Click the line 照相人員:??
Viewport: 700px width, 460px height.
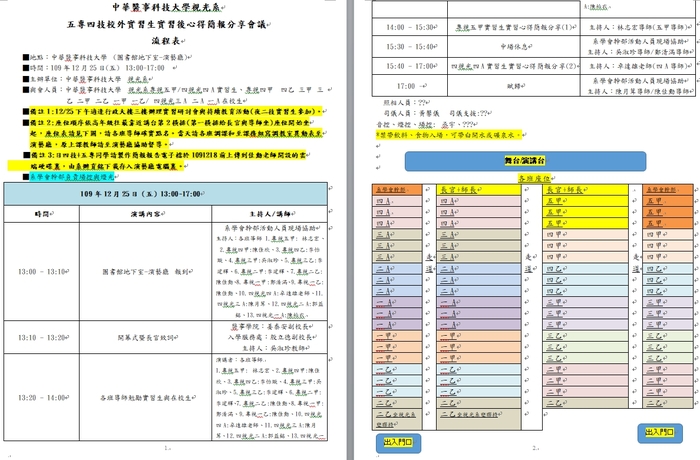pos(406,102)
